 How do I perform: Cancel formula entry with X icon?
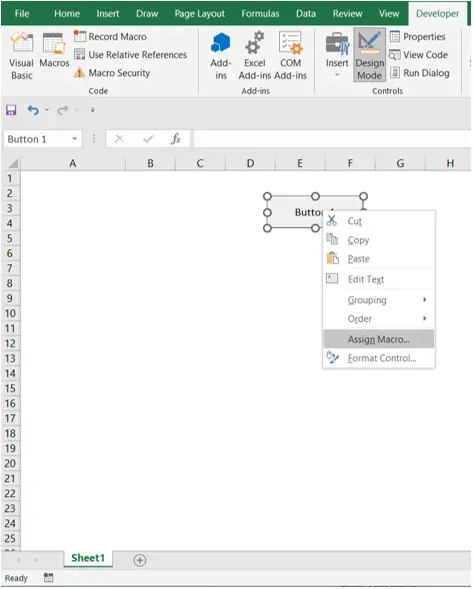click(119, 139)
